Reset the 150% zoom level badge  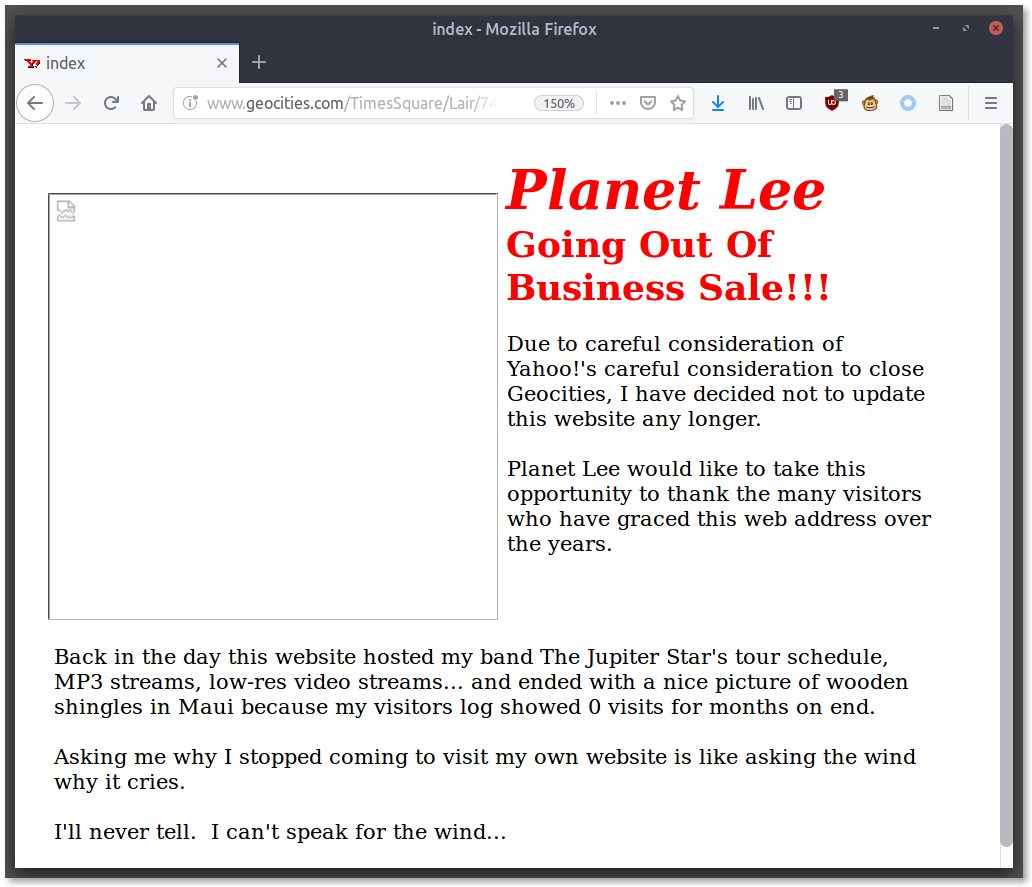tap(559, 103)
